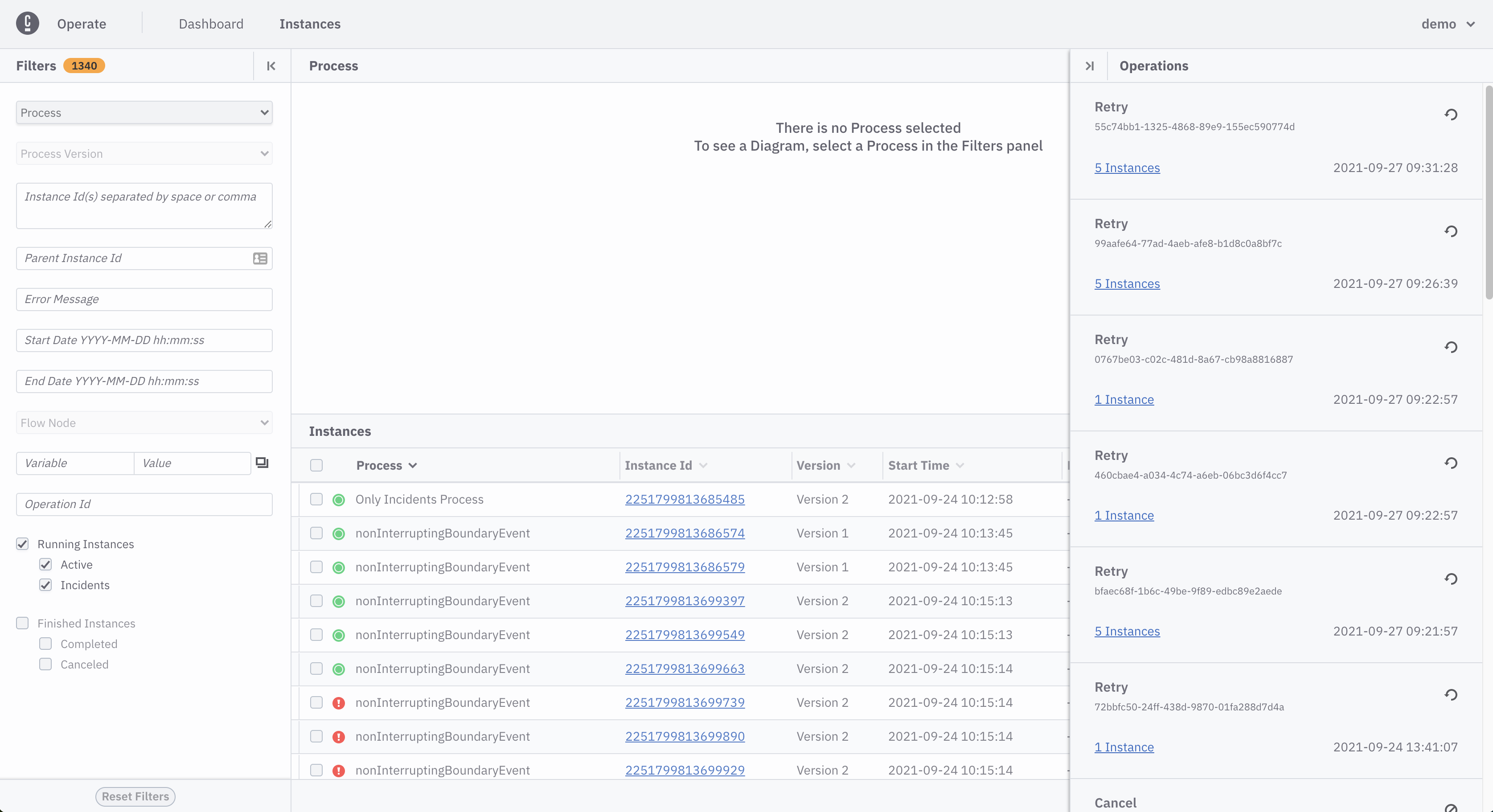Viewport: 1493px width, 812px height.
Task: Open the Process filter dropdown
Action: 144,112
